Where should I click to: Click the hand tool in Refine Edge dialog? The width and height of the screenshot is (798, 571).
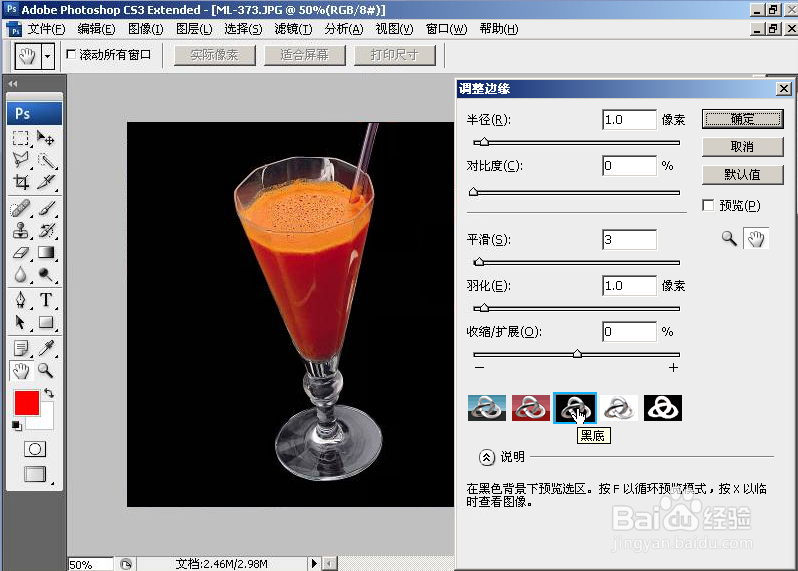[756, 238]
